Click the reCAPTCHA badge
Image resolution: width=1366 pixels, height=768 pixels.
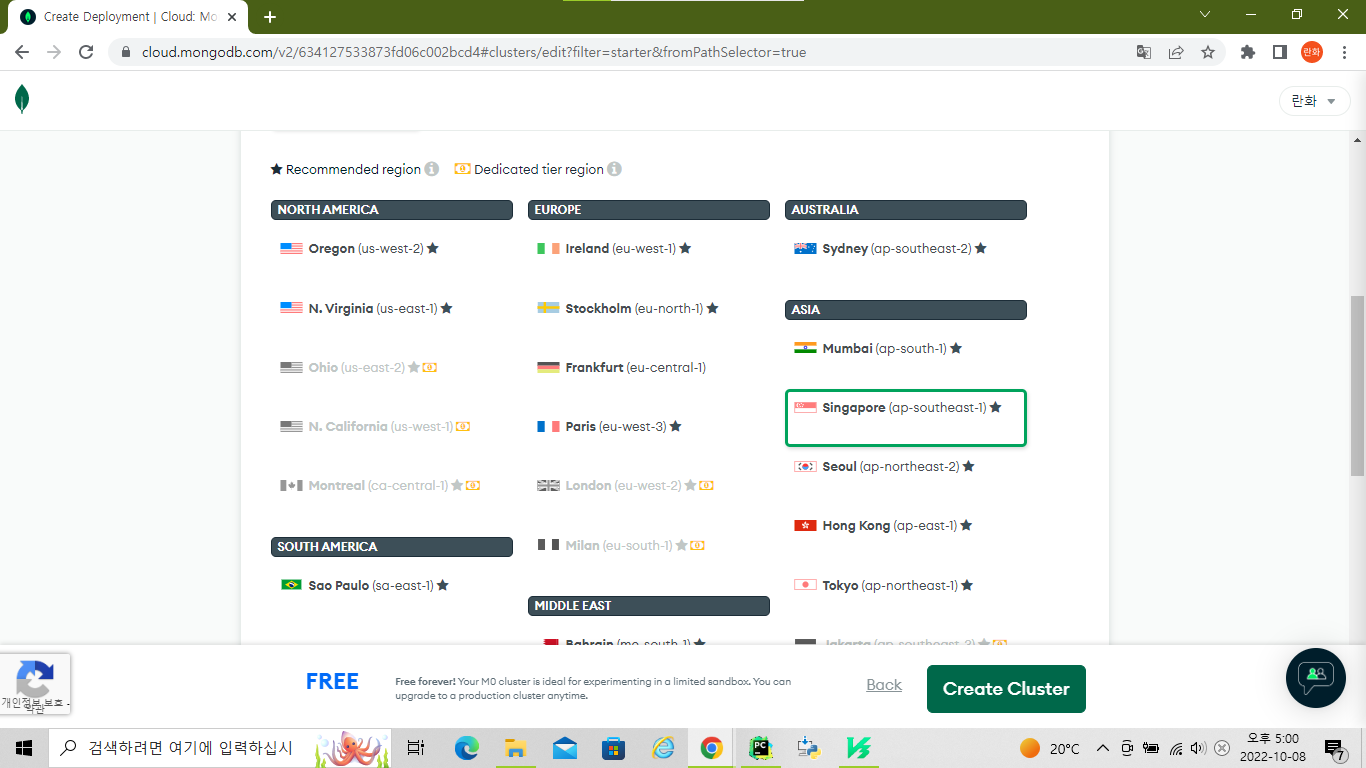click(x=35, y=685)
